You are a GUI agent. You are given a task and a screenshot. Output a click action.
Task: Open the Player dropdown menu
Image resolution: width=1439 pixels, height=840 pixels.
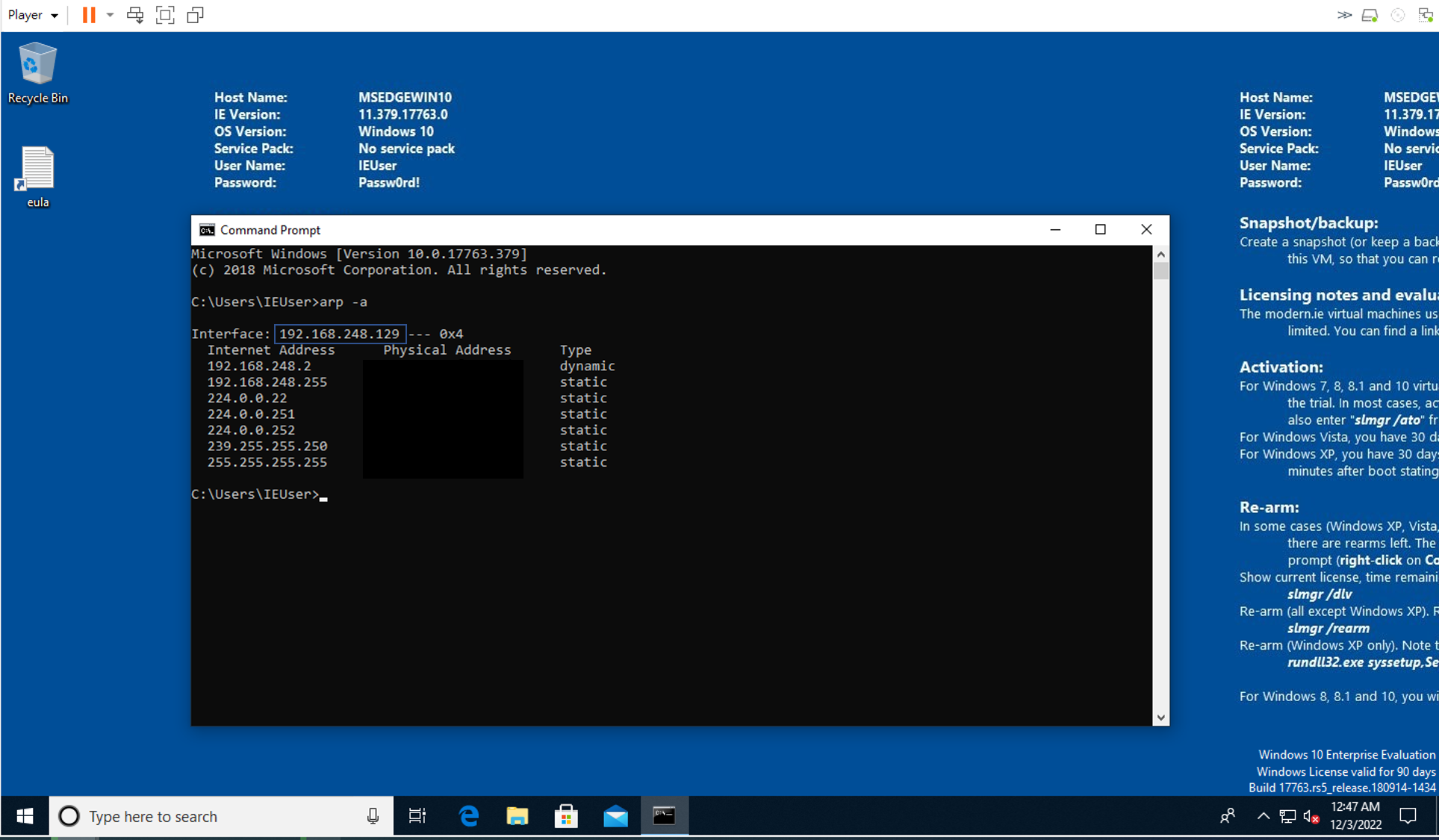33,15
